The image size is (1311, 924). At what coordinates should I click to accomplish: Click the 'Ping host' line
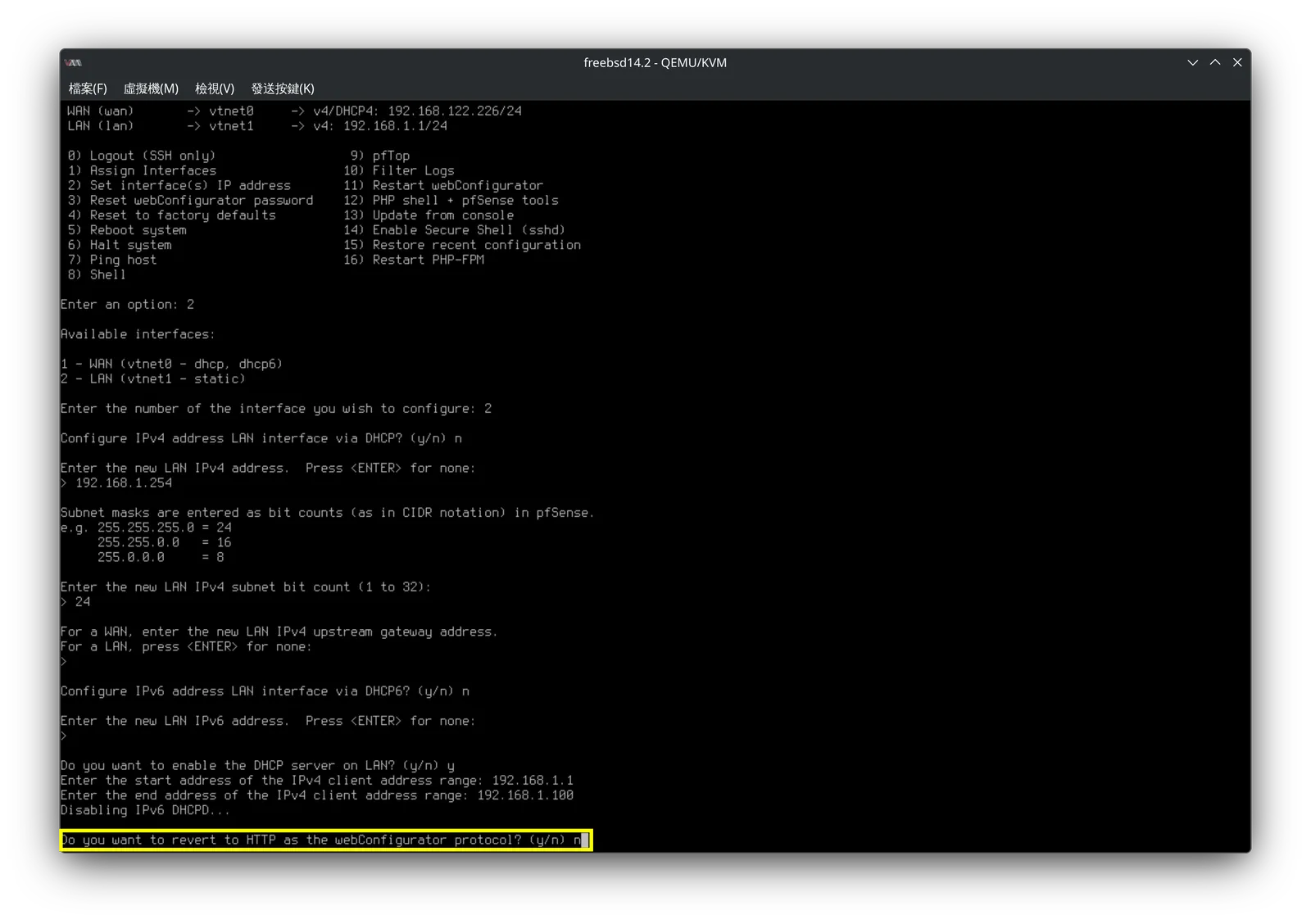click(x=112, y=260)
